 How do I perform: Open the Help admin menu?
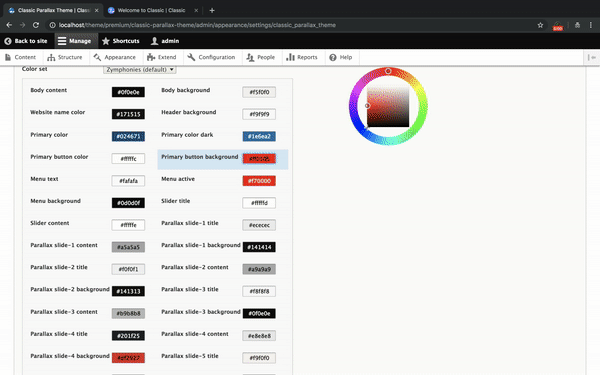pos(341,57)
